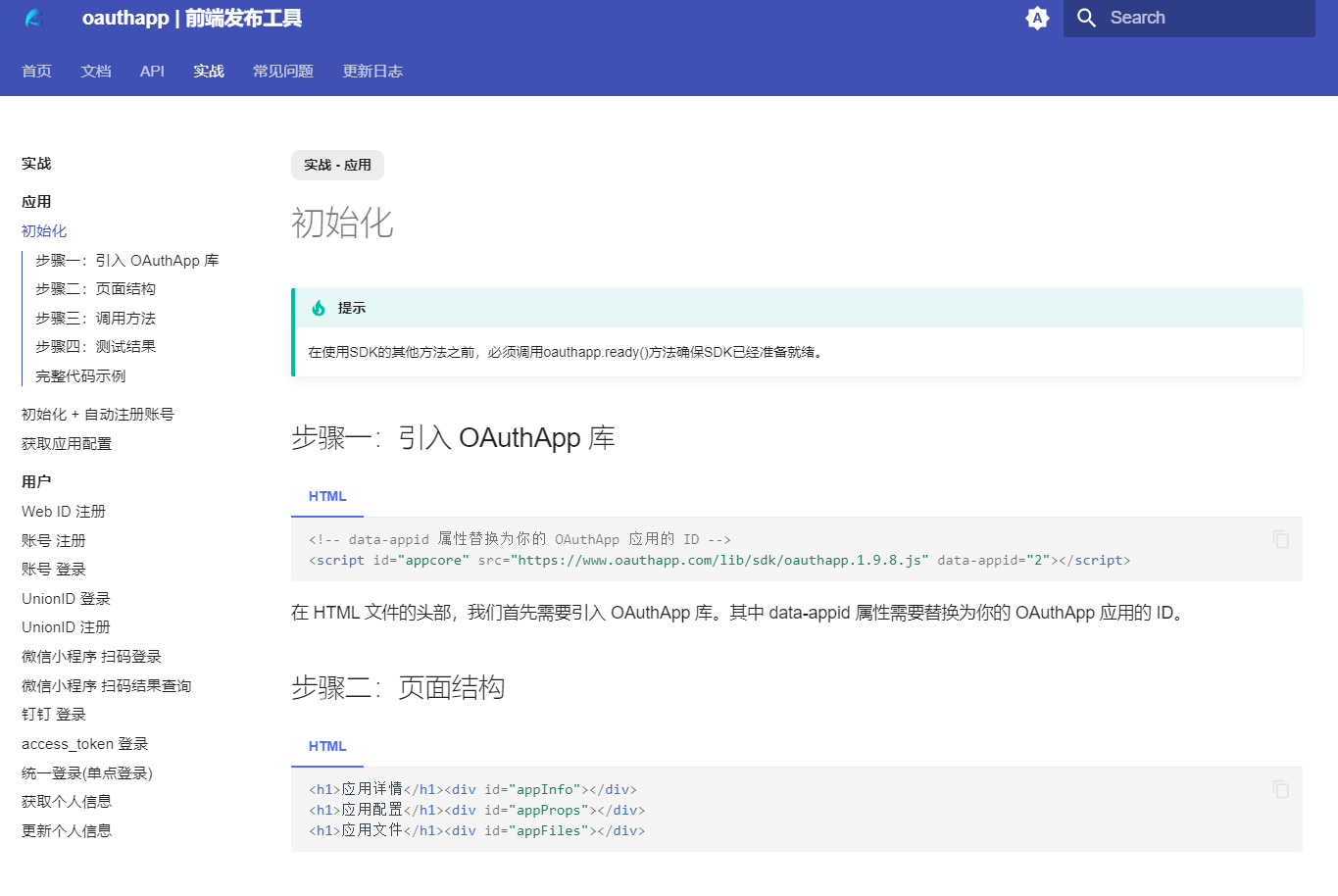Click the data-appid replacement comment line in code

pyautogui.click(x=520, y=539)
